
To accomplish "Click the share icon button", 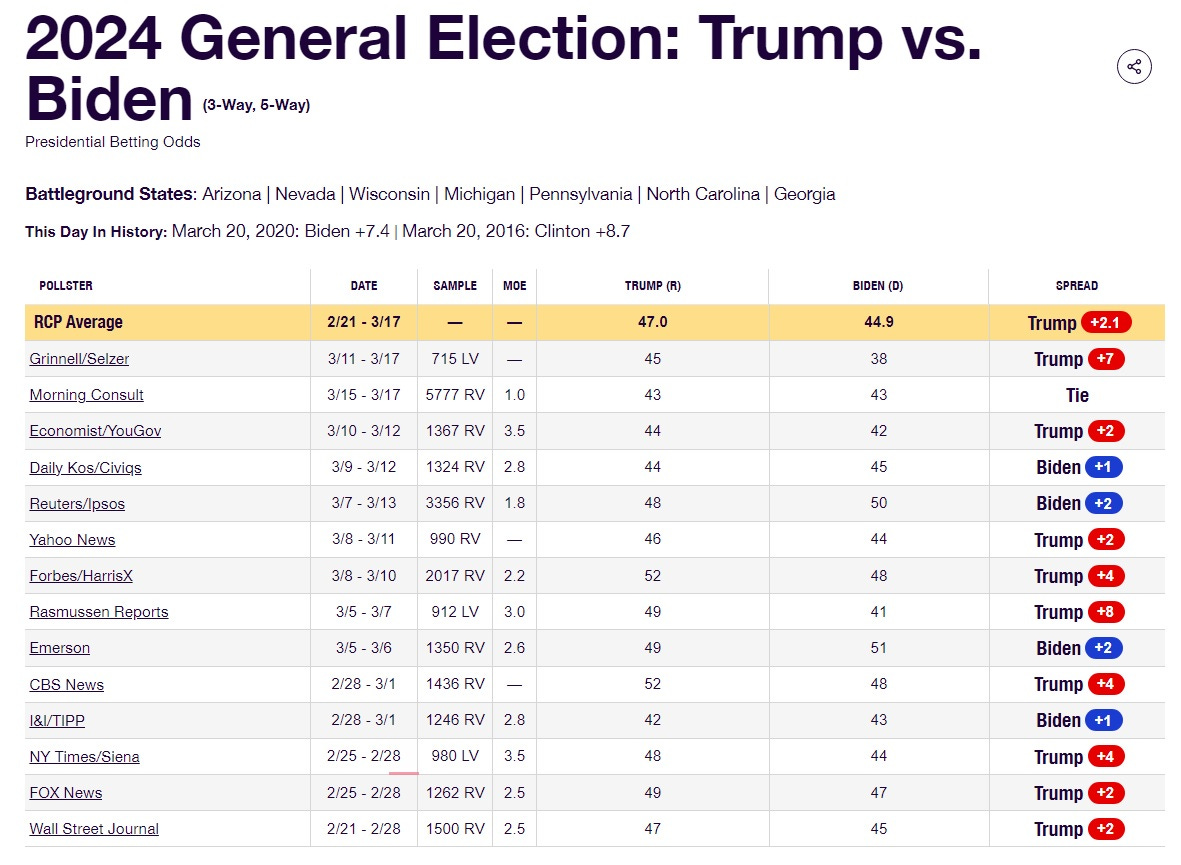I will [1134, 67].
